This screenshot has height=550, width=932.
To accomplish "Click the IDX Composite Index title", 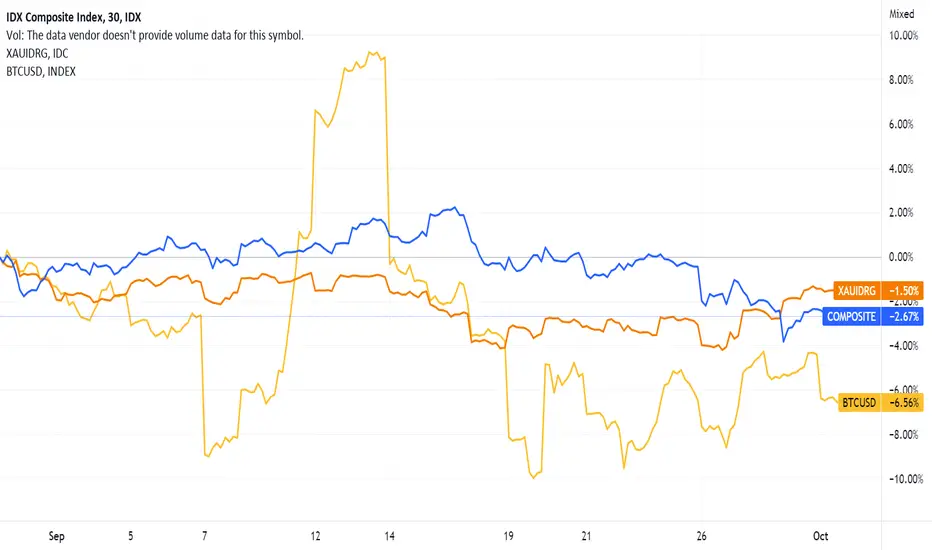I will tap(74, 17).
